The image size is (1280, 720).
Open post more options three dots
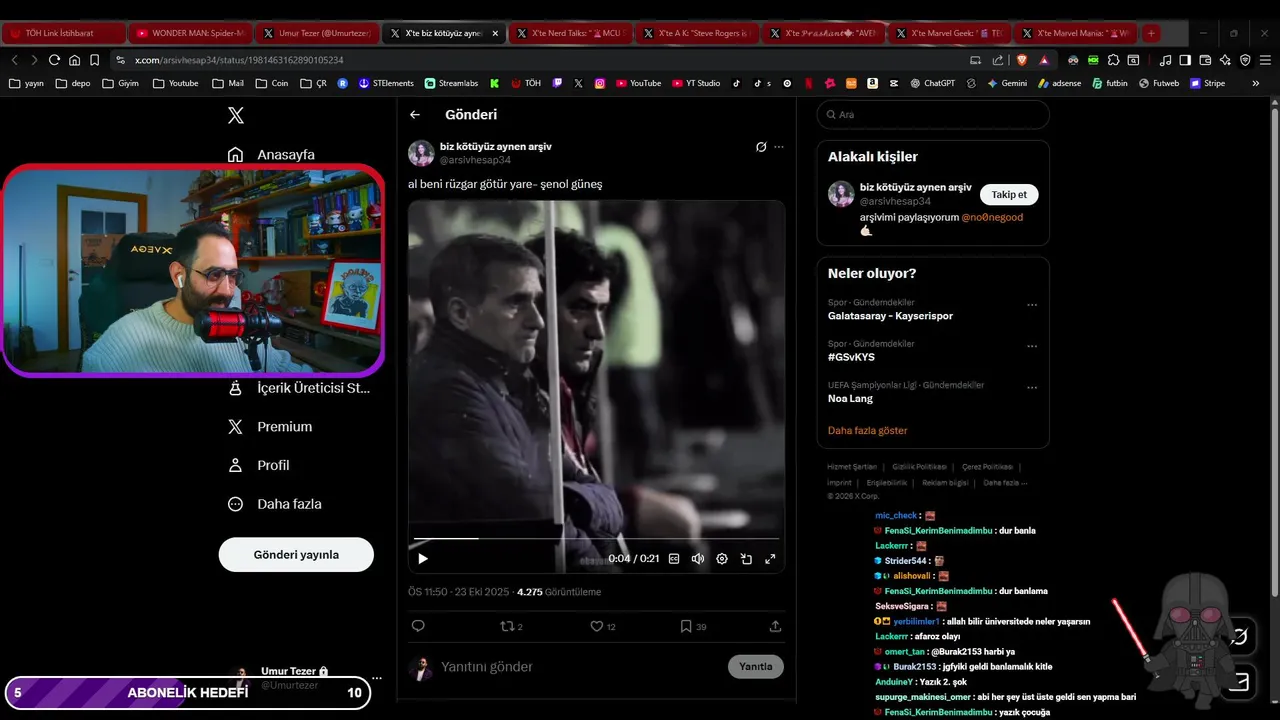coord(779,147)
